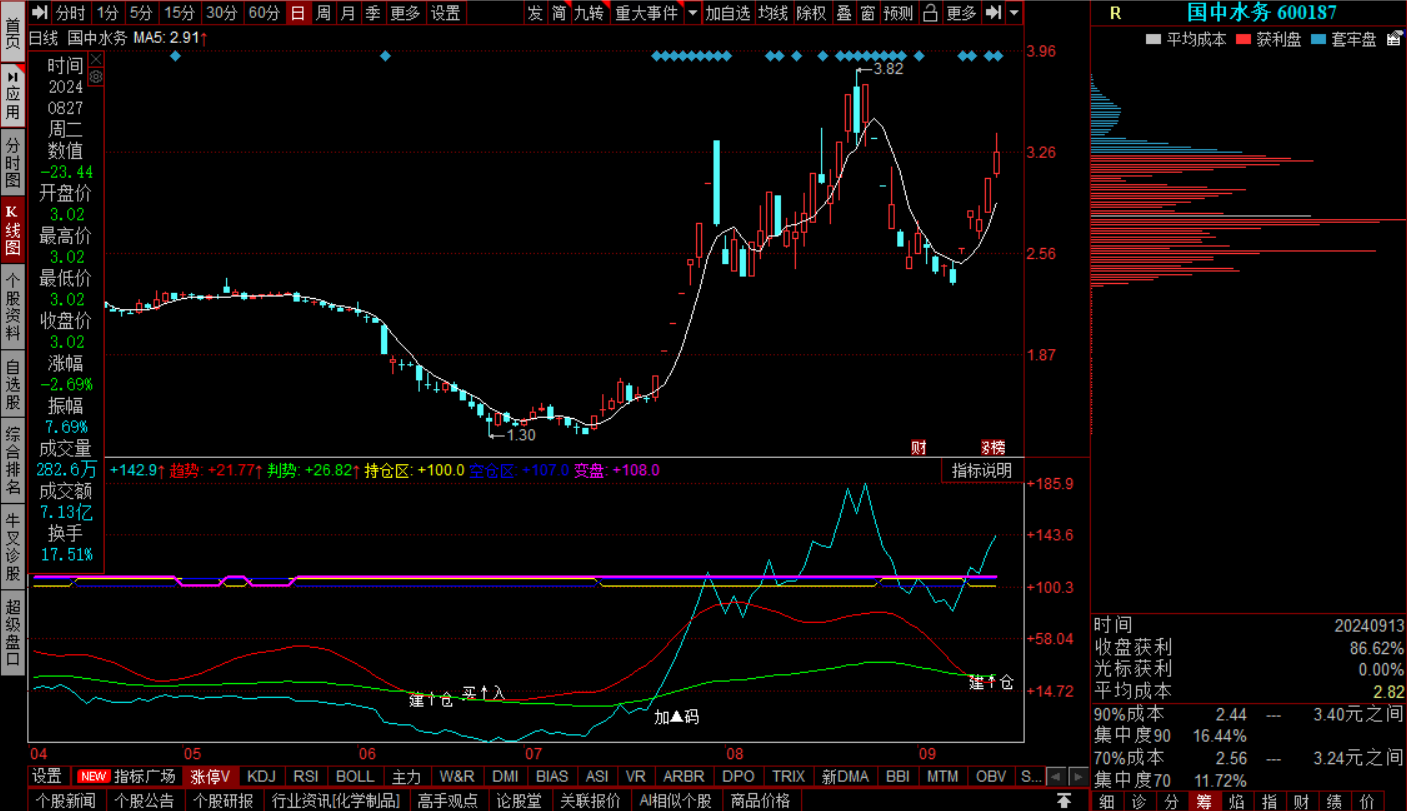Select the 分 panel icon at bottom right
1407x811 pixels.
point(1171,801)
